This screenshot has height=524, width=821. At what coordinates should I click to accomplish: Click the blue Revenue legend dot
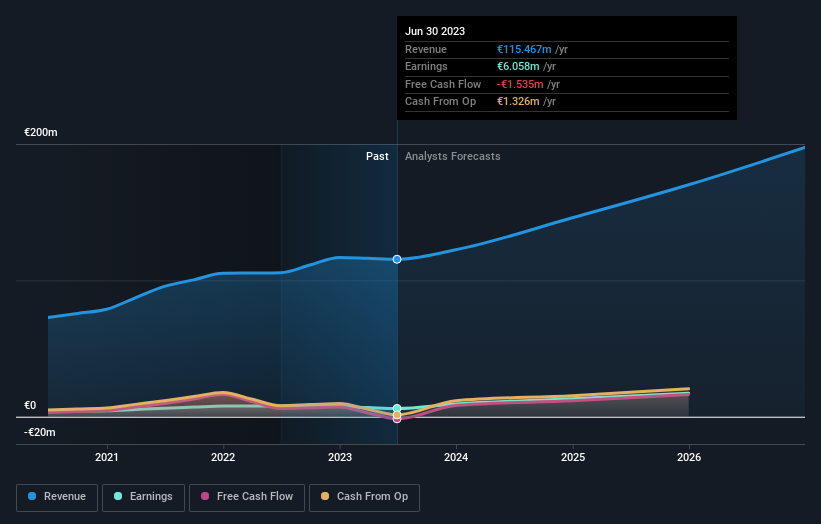32,496
